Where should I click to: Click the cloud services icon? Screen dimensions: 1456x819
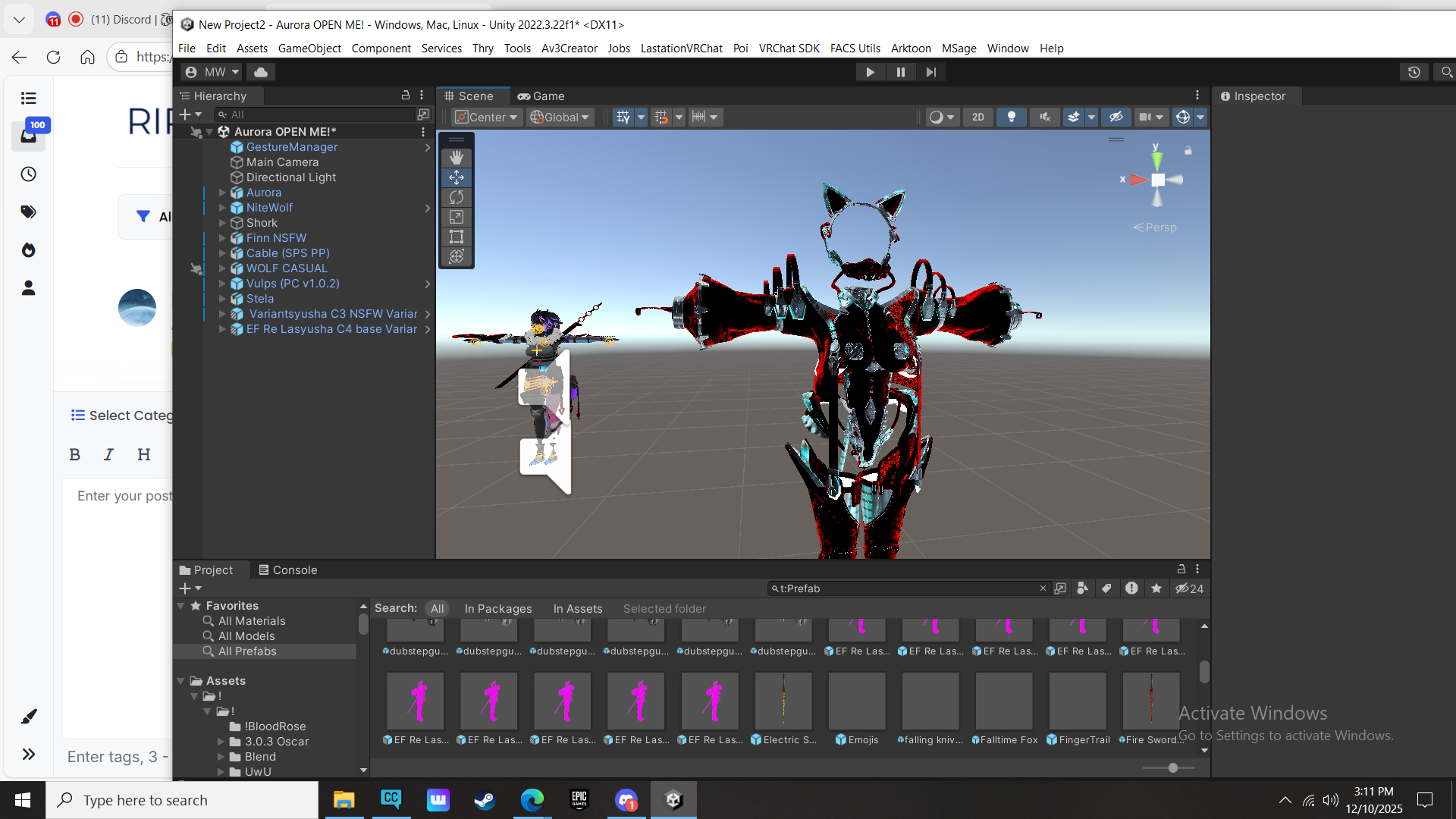coord(261,72)
